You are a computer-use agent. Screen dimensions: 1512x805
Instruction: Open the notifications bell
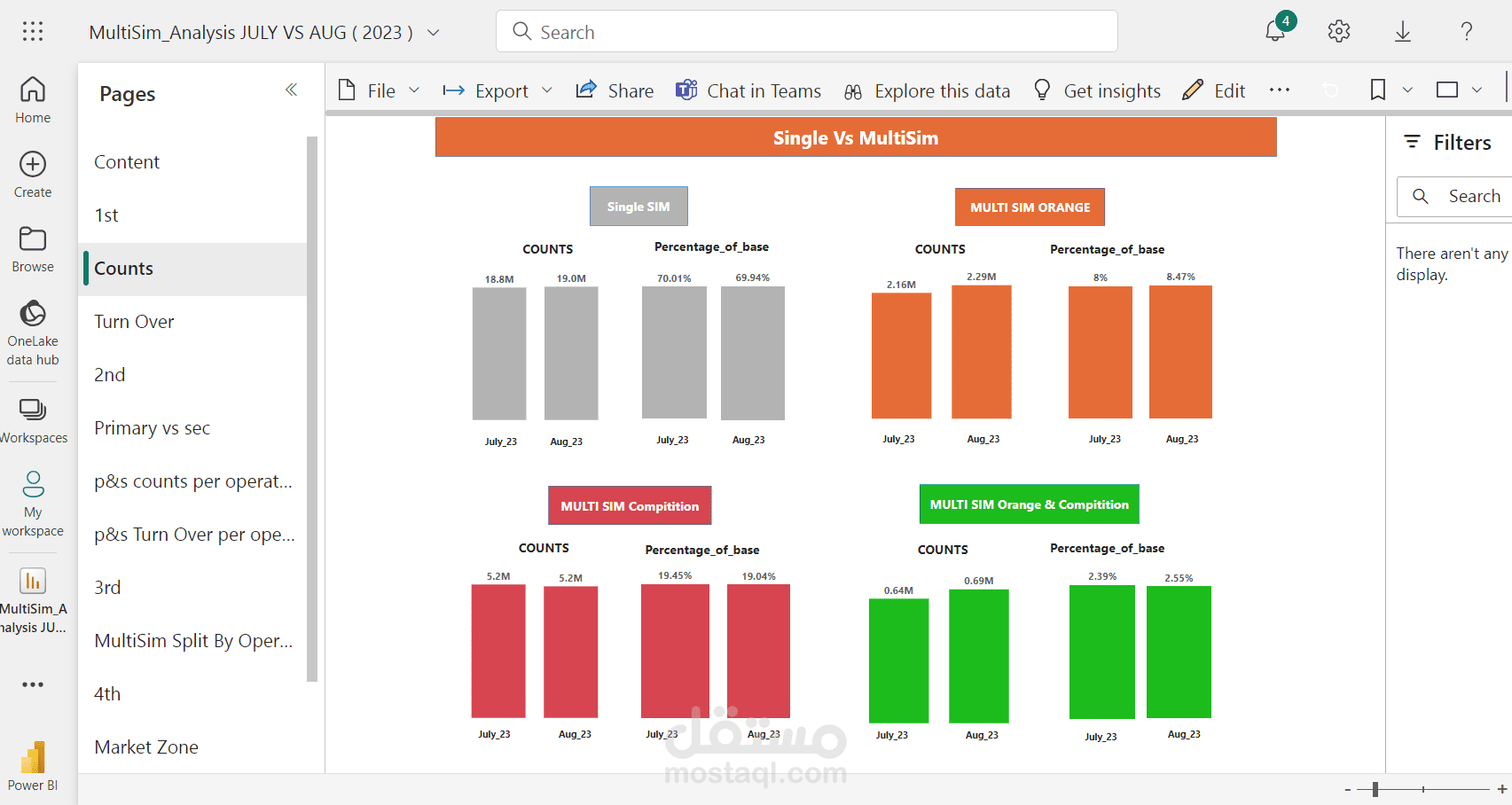[x=1275, y=30]
